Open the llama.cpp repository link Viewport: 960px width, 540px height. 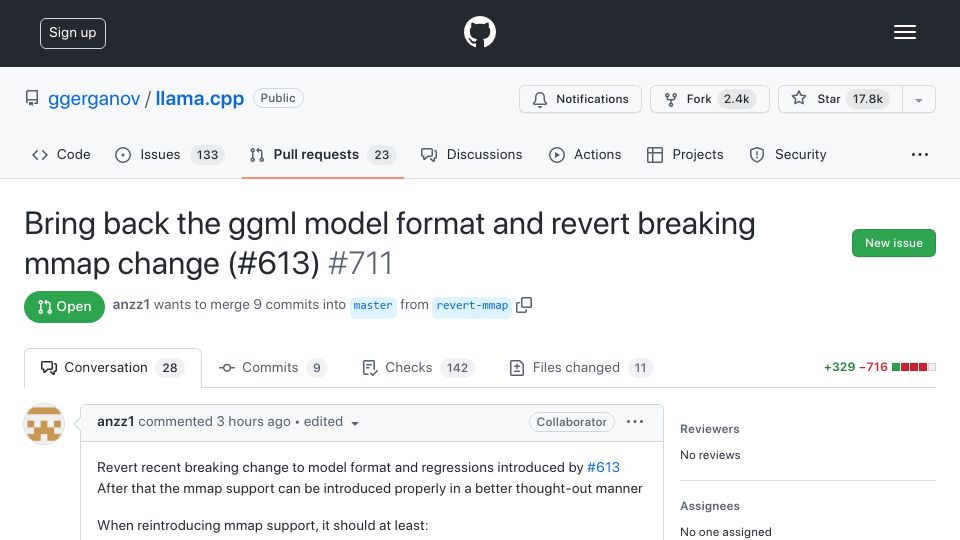tap(200, 99)
